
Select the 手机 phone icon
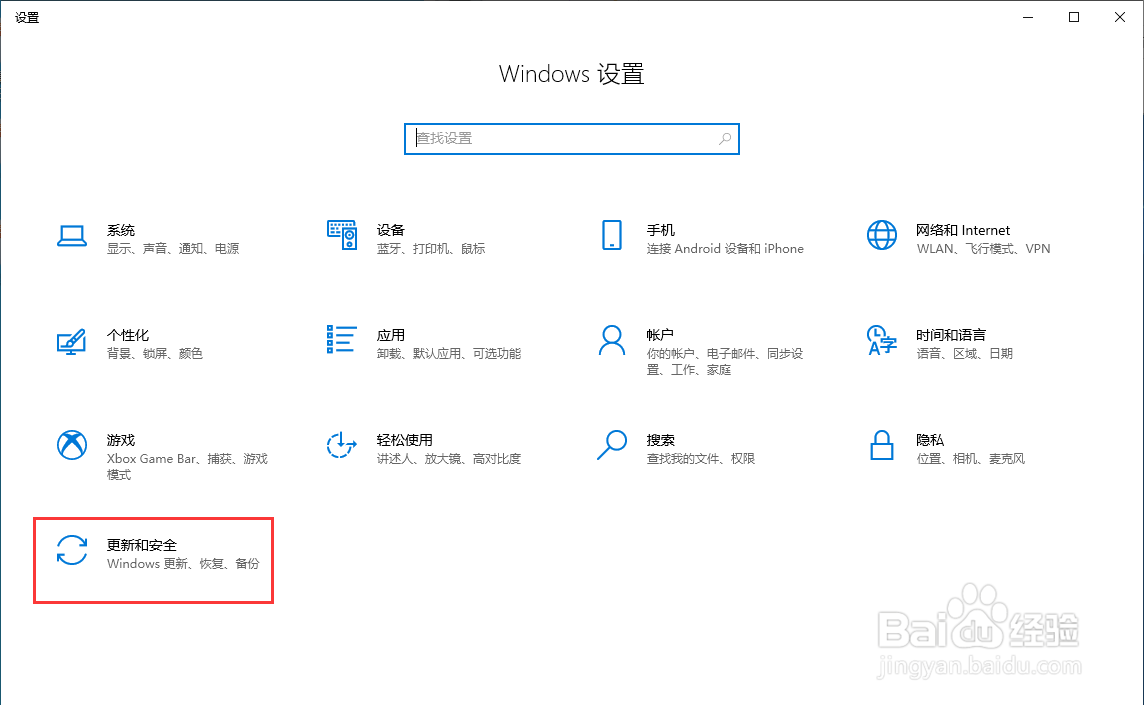coord(611,237)
